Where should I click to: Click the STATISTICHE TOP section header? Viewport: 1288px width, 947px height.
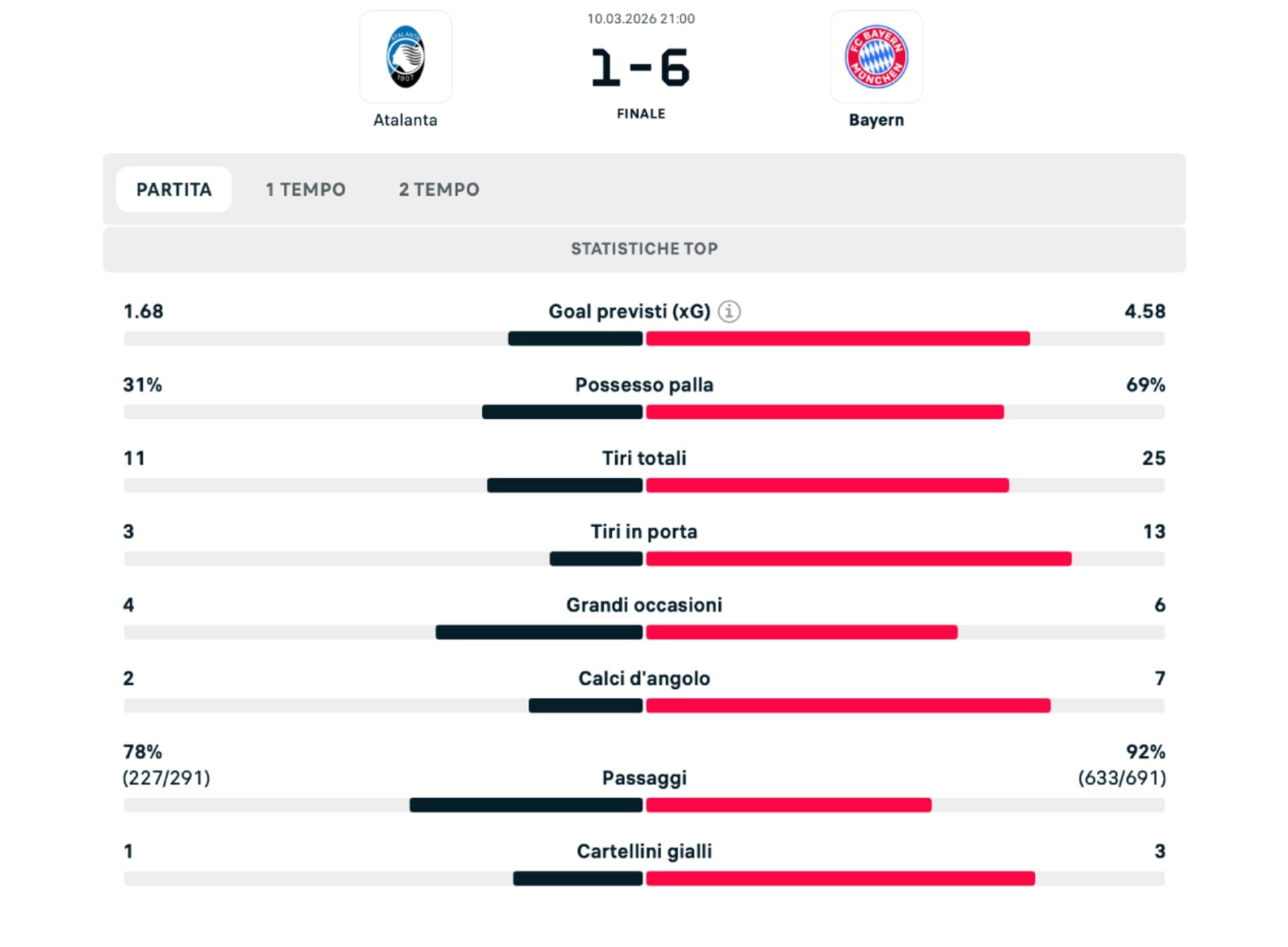[x=644, y=249]
